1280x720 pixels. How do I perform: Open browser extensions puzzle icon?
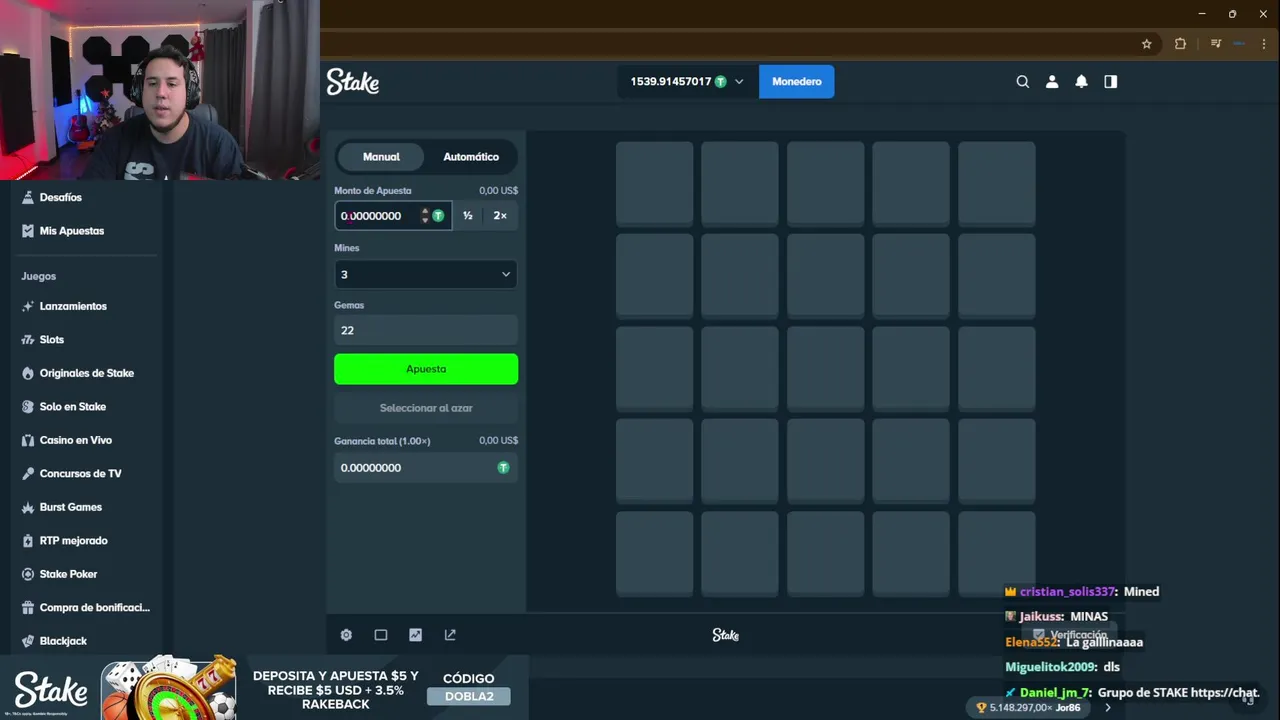tap(1180, 44)
